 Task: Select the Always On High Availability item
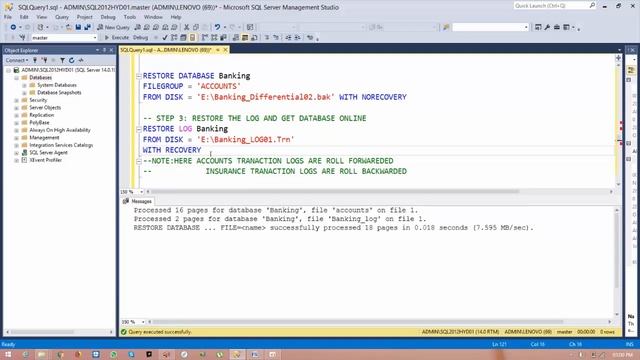coord(60,130)
